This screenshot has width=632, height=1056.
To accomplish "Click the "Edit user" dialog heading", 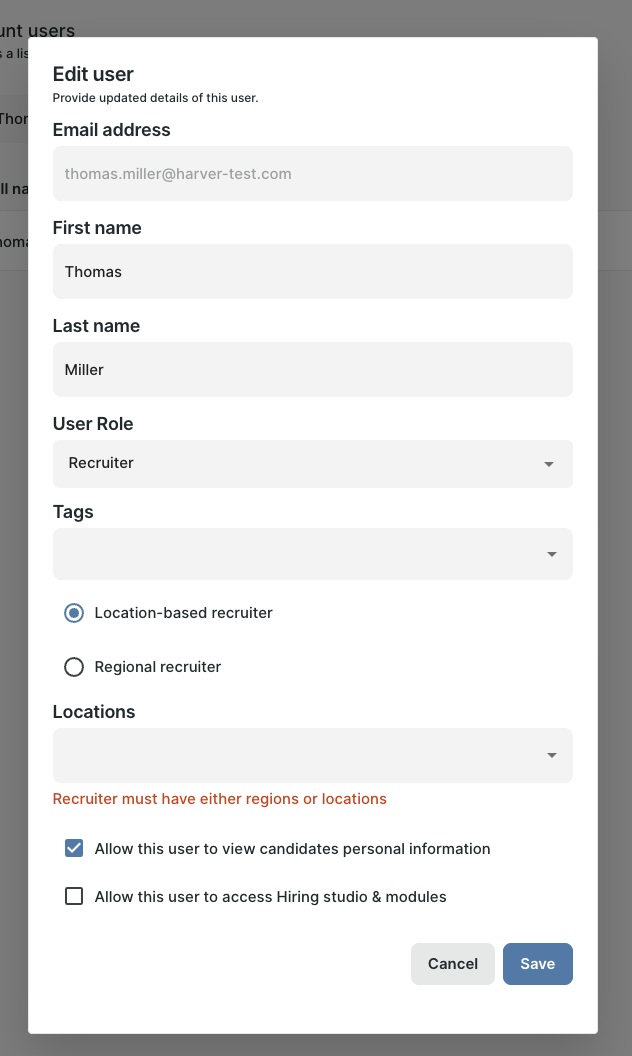I will (x=93, y=74).
